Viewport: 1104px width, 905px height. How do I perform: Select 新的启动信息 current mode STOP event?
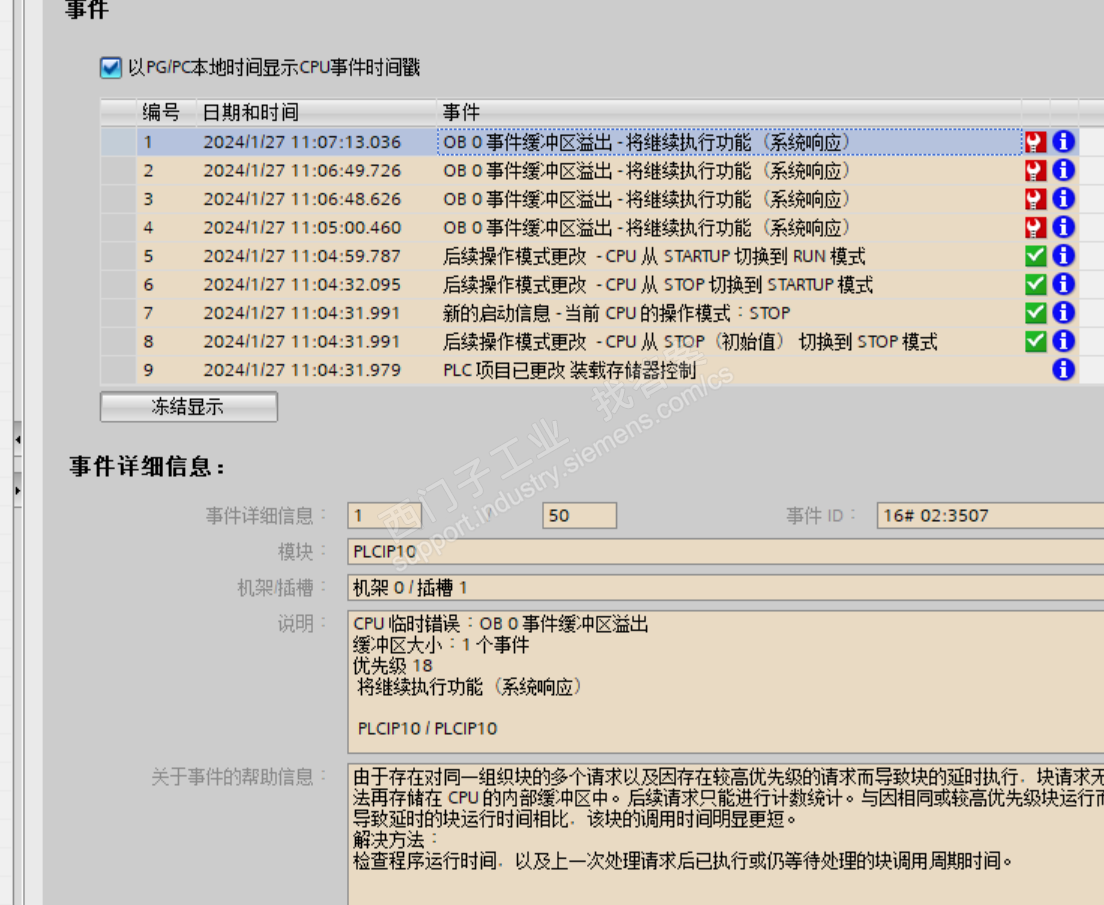(x=589, y=313)
